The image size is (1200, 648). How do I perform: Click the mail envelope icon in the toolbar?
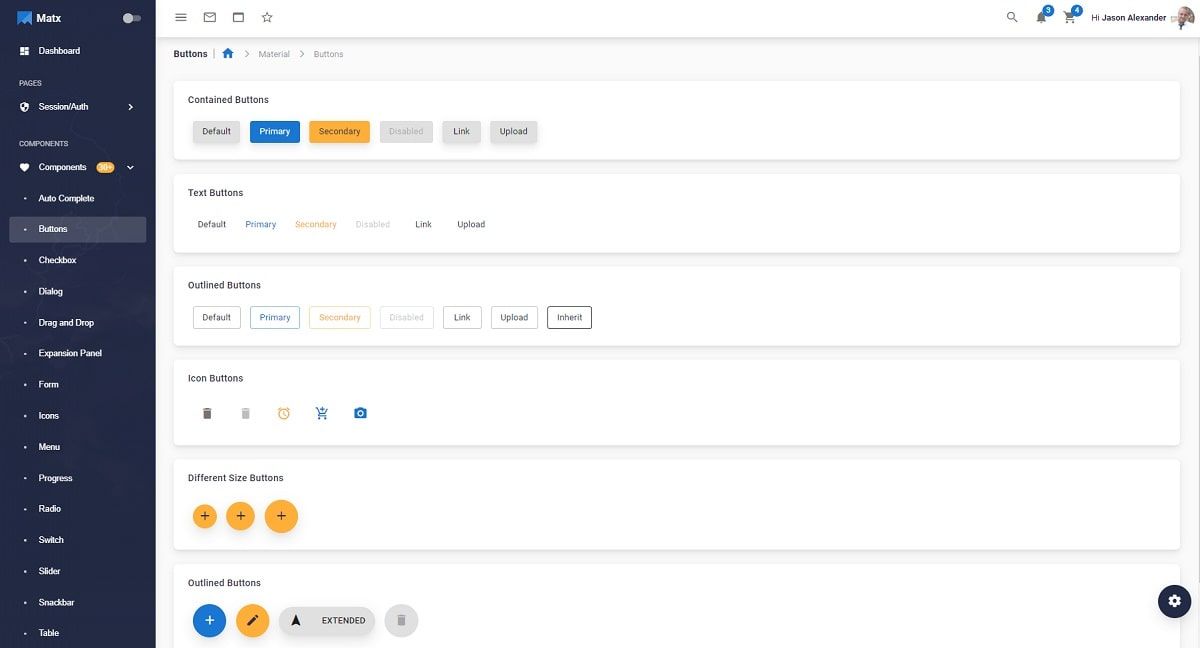(x=207, y=16)
